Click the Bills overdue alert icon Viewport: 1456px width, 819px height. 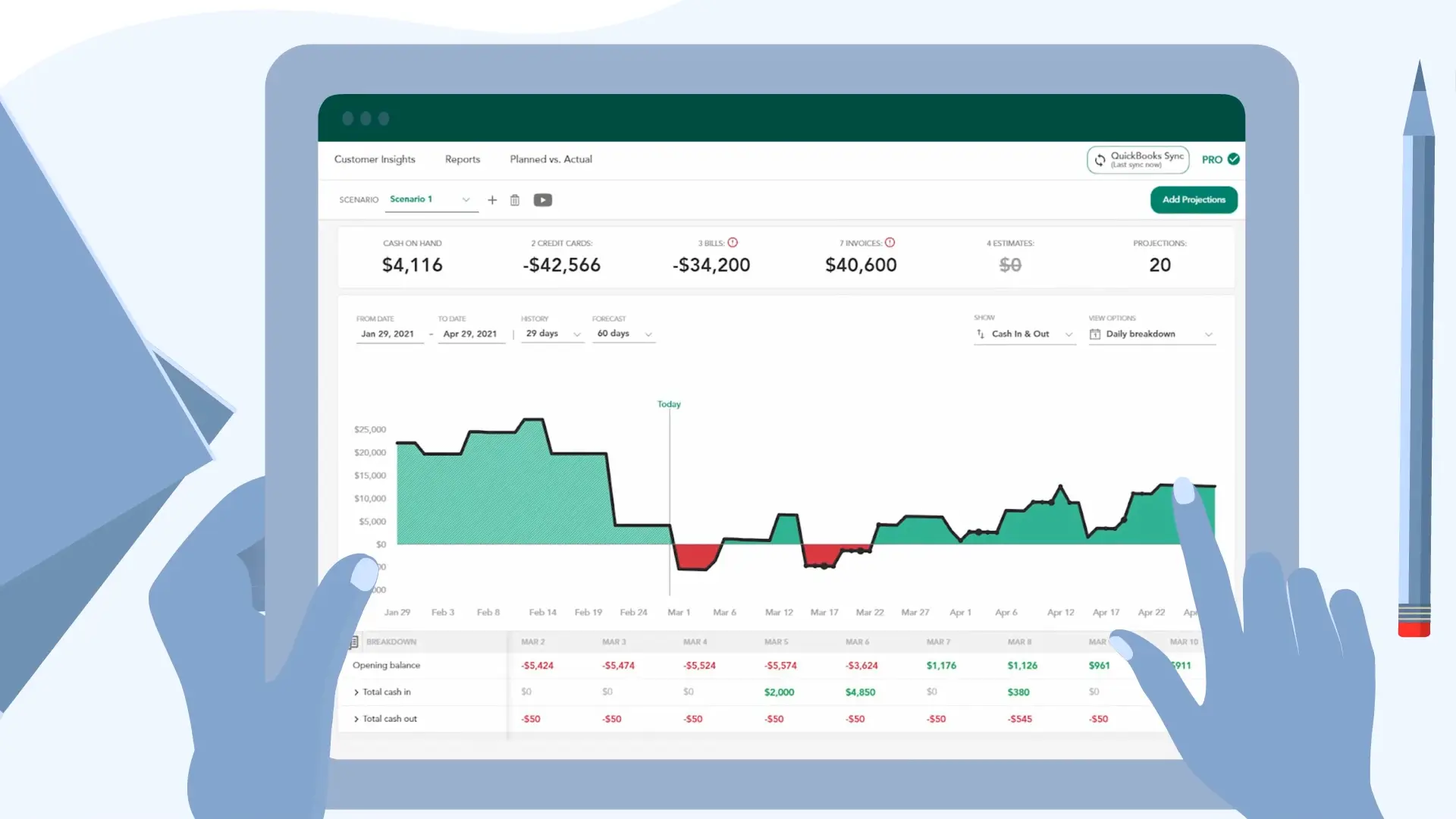tap(733, 243)
